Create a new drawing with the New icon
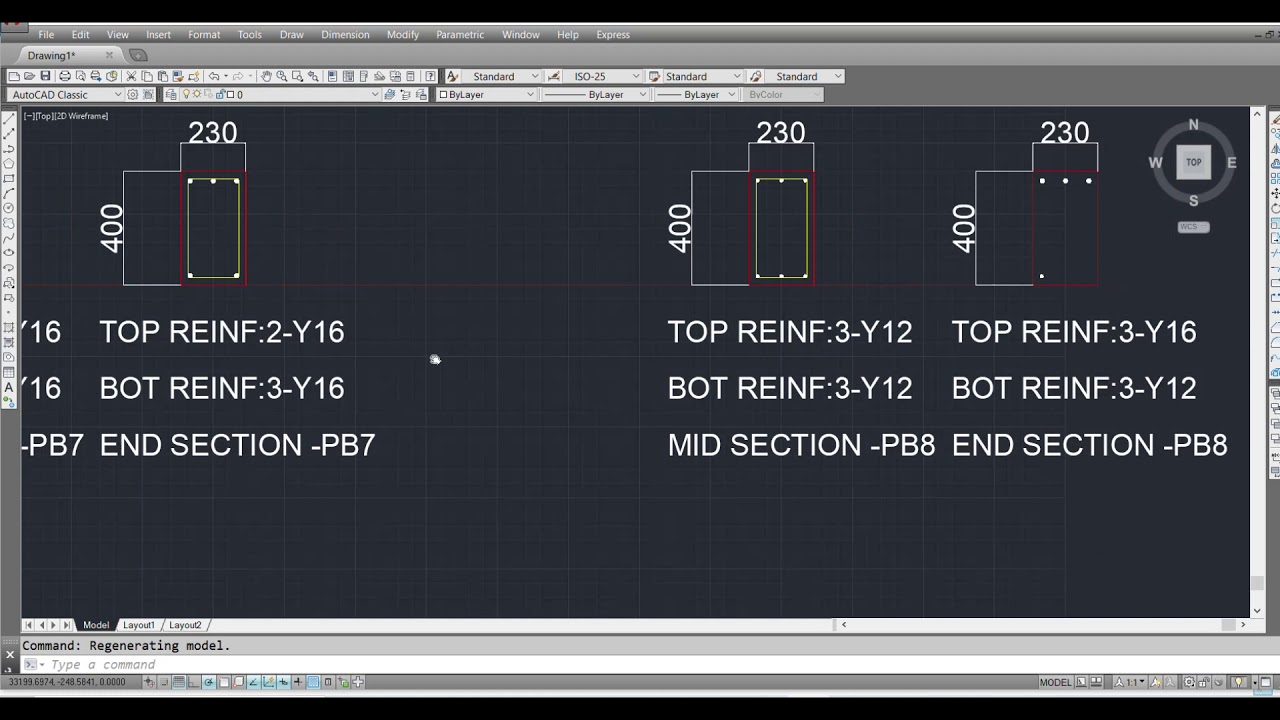 click(x=14, y=76)
